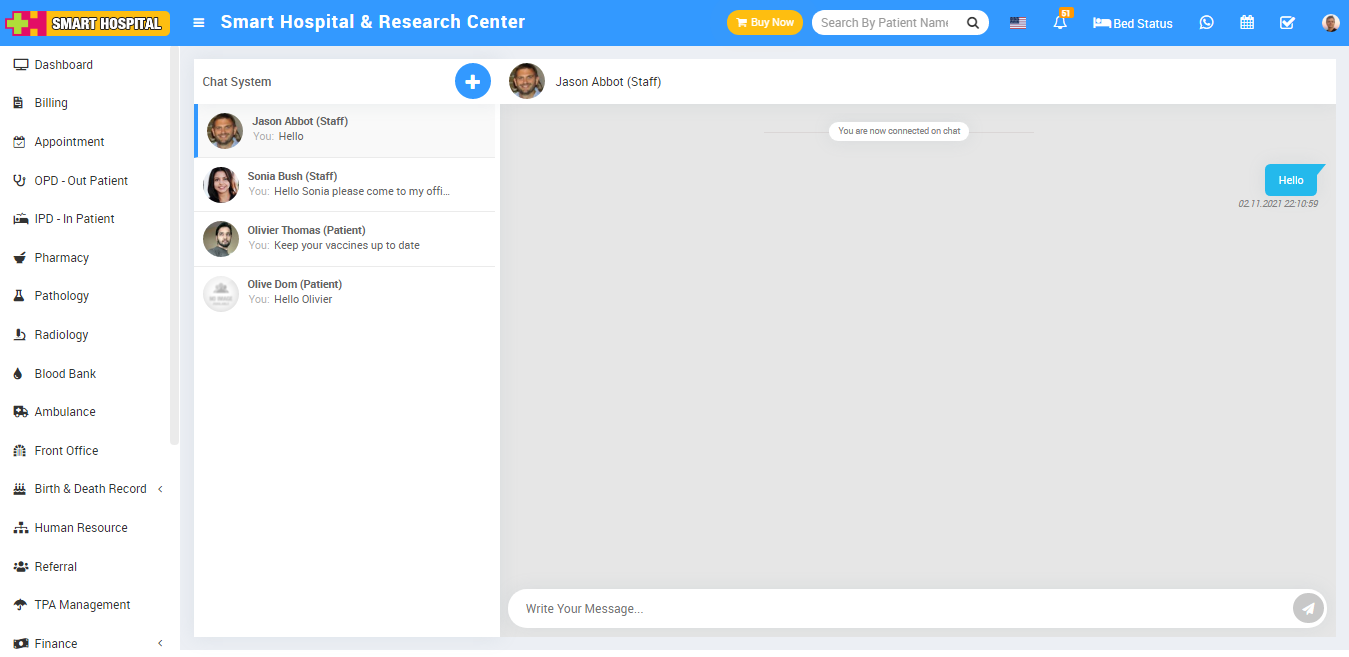Viewport: 1349px width, 657px height.
Task: Open the user profile avatar in header
Action: tap(1330, 23)
